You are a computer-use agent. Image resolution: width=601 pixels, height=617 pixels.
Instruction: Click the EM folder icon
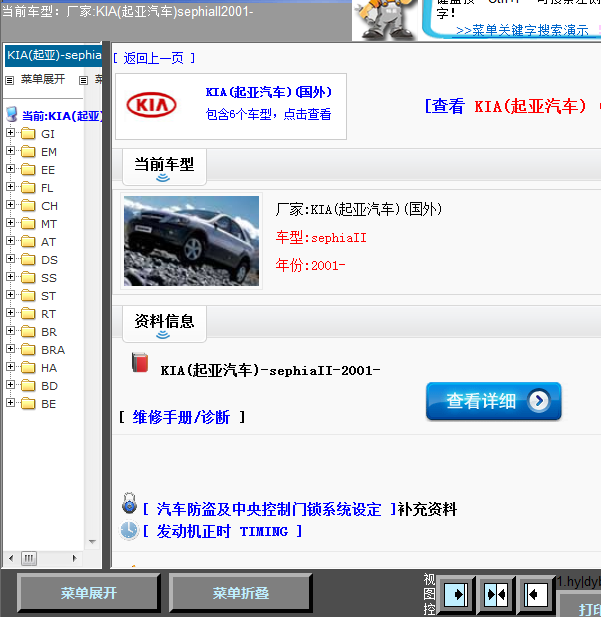click(28, 151)
